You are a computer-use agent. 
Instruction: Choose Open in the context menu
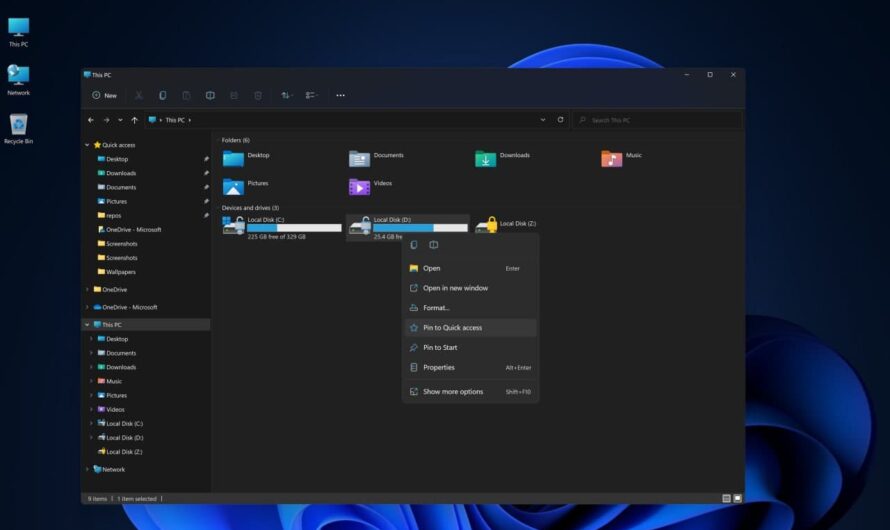471,268
